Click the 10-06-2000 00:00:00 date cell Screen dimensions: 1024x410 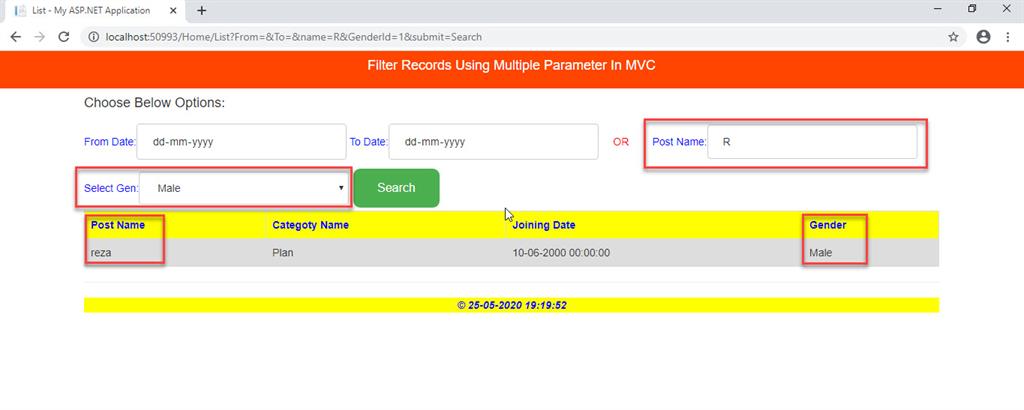561,253
